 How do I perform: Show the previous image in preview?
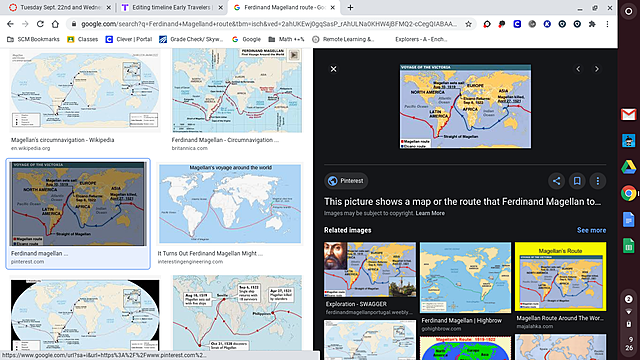578,69
